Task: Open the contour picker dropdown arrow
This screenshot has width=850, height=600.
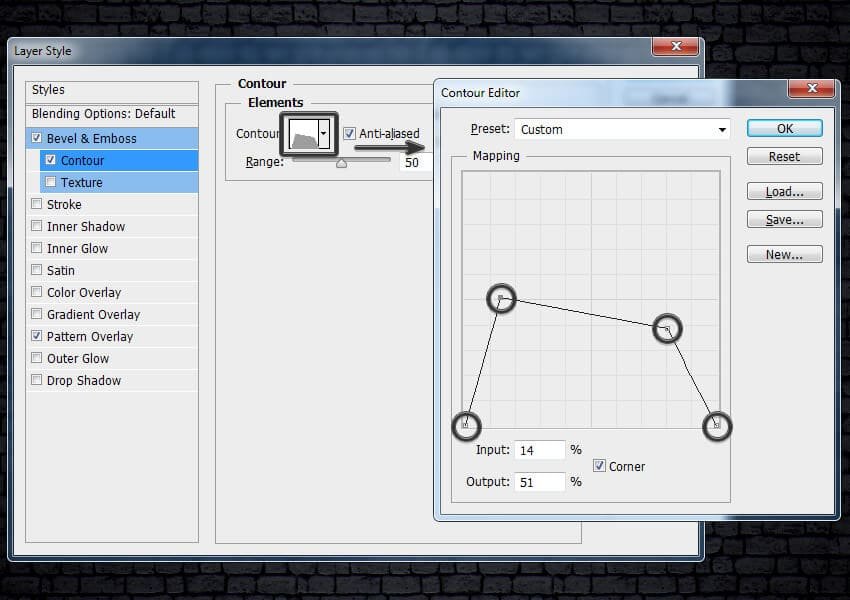Action: coord(324,134)
